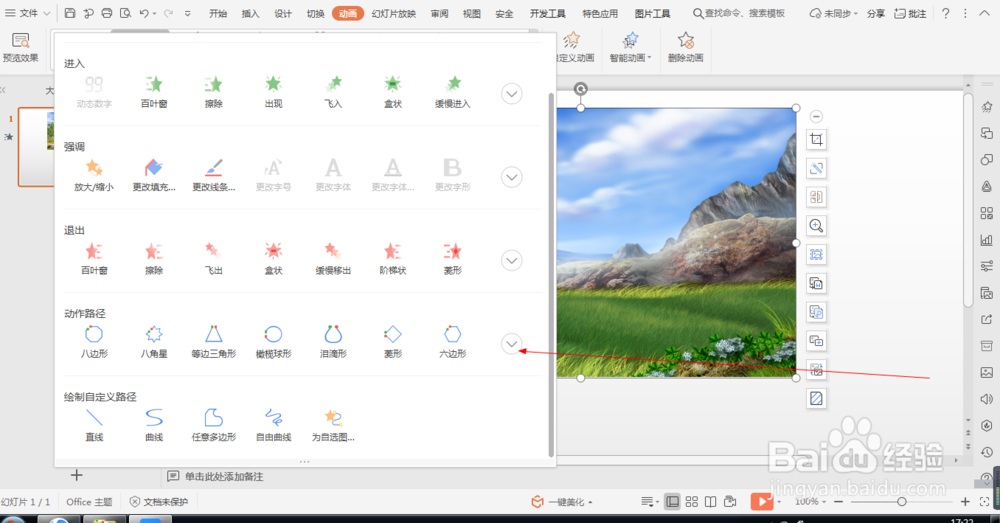This screenshot has width=1000, height=523.
Task: Select the 百叶窗 exit animation
Action: tap(94, 259)
